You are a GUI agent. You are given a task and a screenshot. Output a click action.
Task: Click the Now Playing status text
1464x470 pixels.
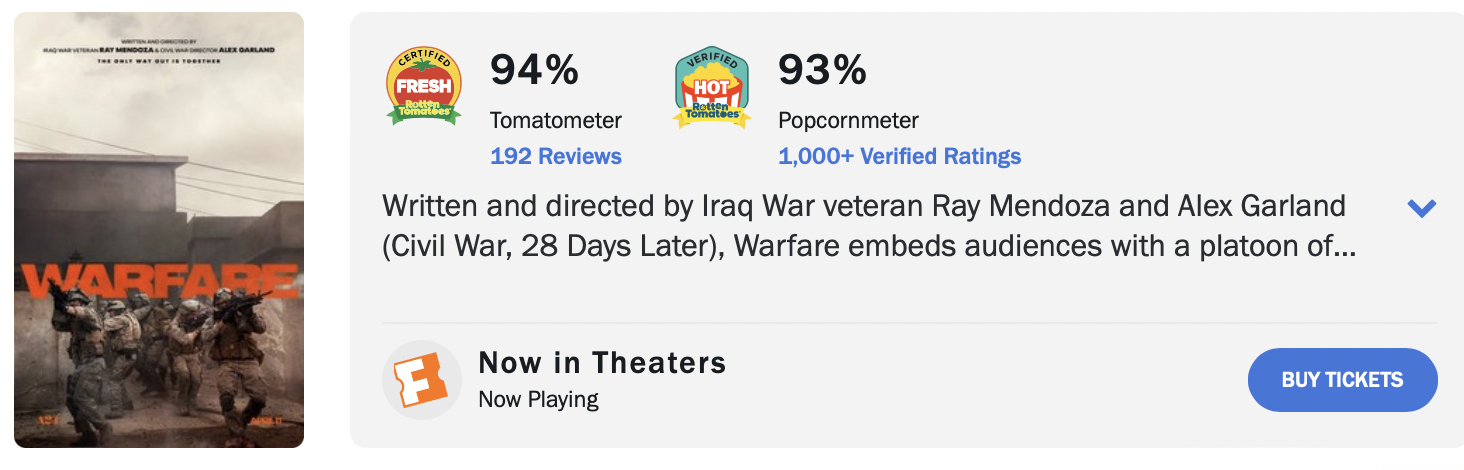click(x=538, y=399)
